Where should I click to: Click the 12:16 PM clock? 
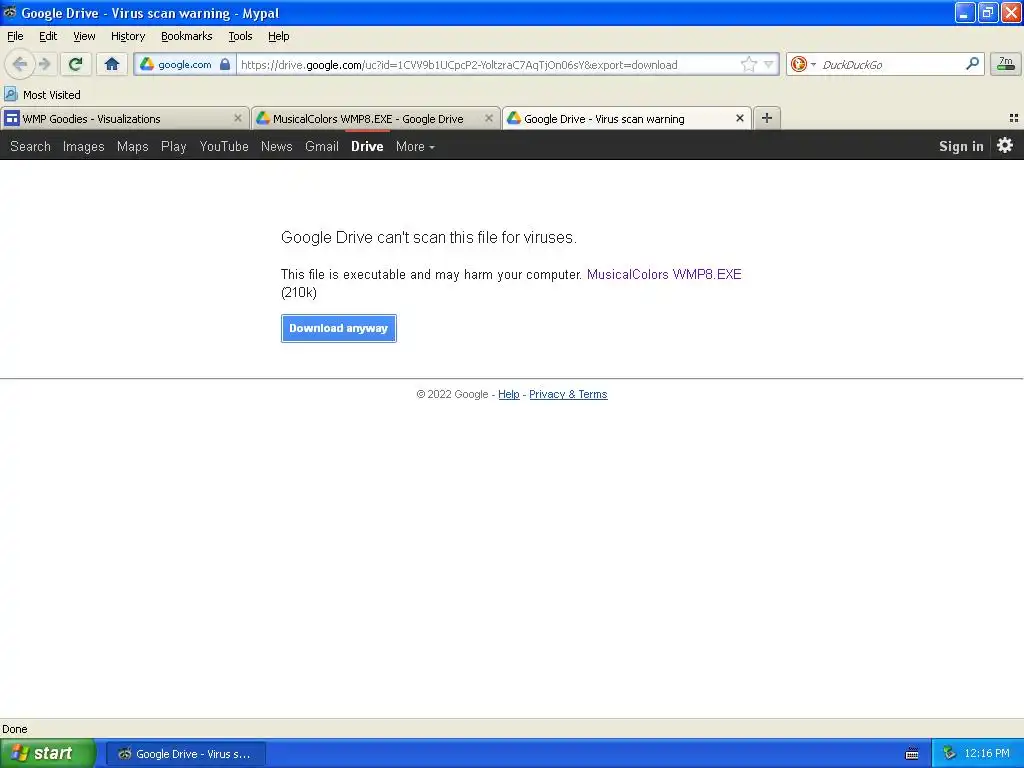click(987, 754)
